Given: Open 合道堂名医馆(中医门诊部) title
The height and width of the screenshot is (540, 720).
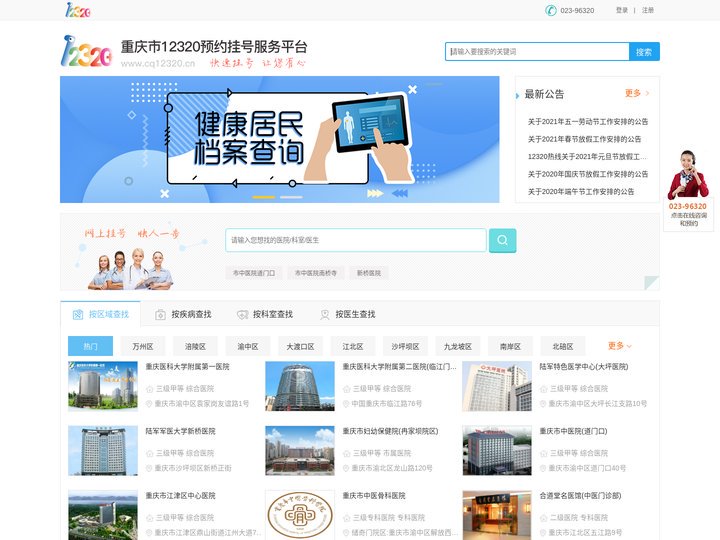Looking at the screenshot, I should tap(580, 495).
